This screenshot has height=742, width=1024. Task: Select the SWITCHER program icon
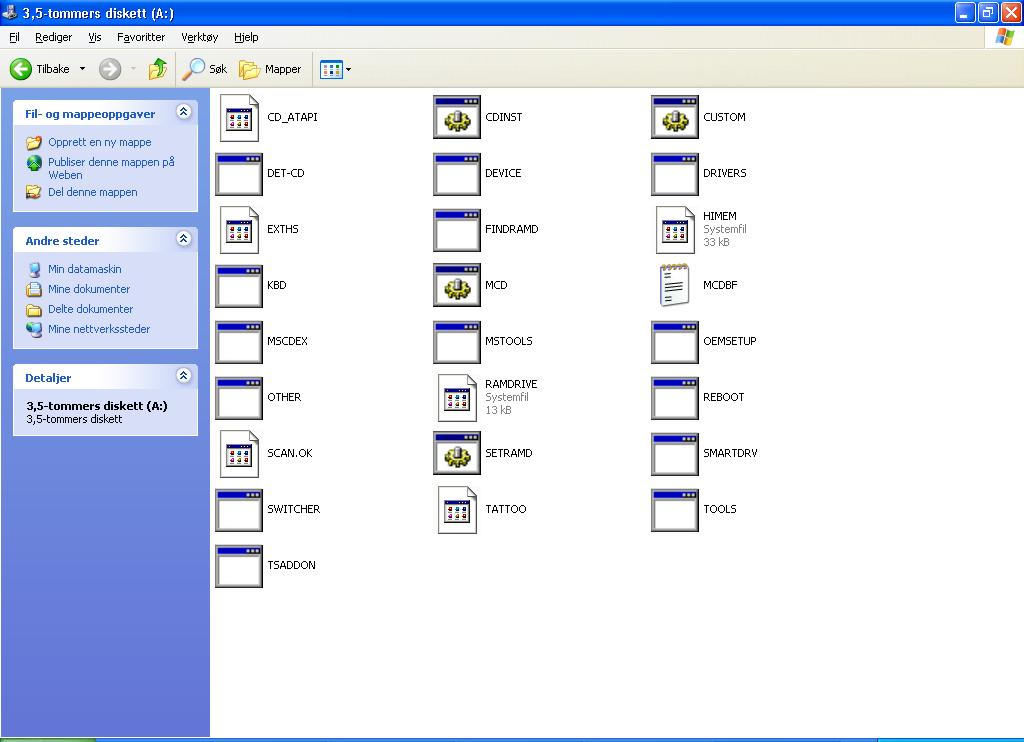(239, 510)
